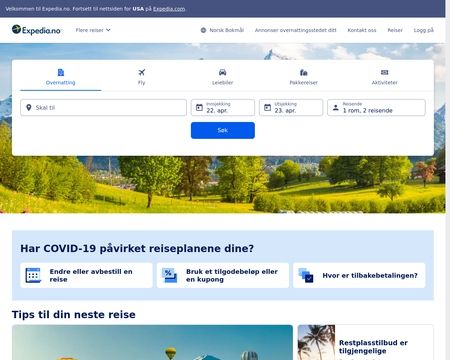Click the Pakkereiser icon

coord(304,72)
